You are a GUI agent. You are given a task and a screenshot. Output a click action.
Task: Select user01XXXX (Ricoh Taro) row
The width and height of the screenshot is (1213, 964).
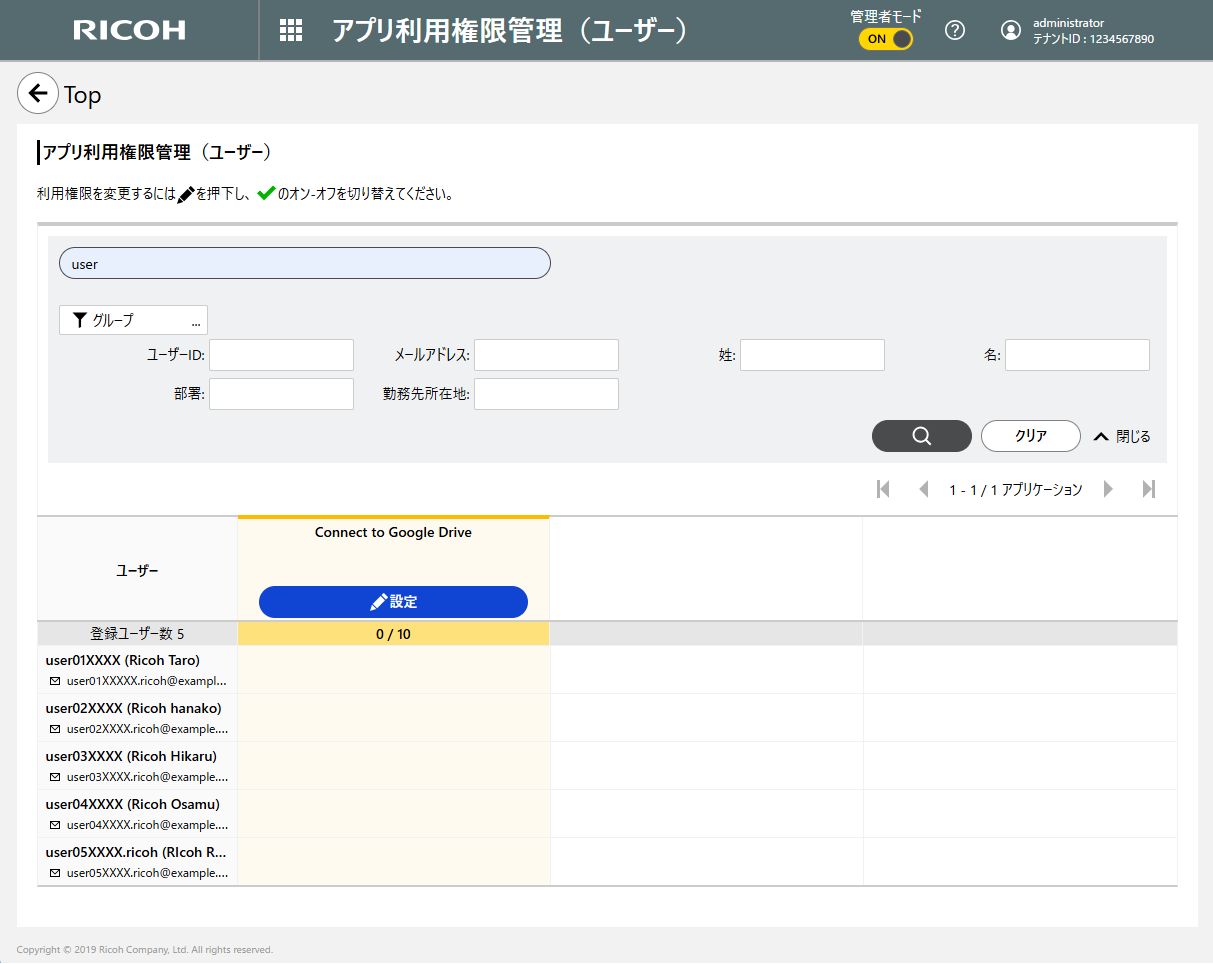point(123,660)
